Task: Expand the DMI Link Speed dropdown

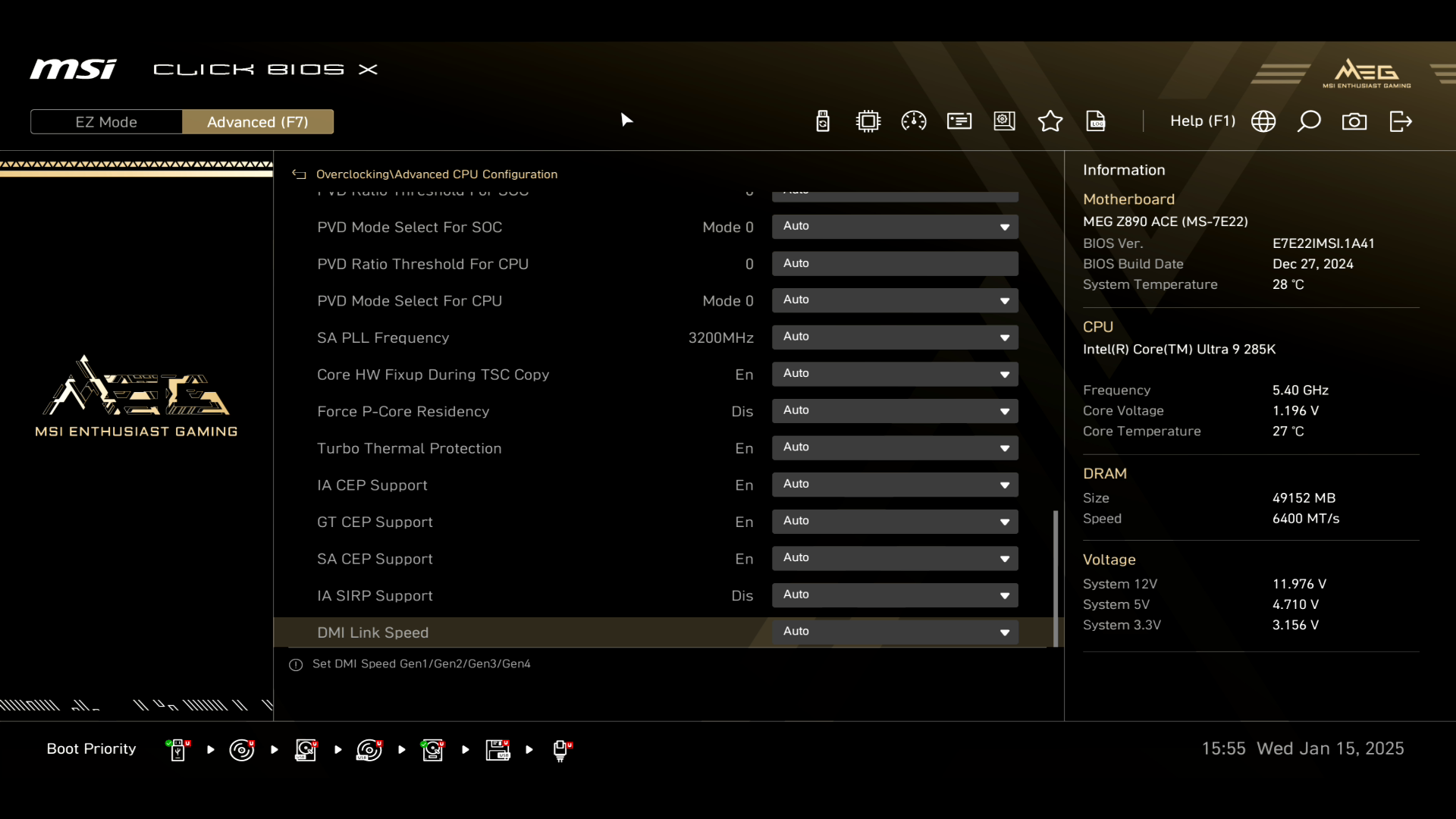Action: click(x=895, y=632)
